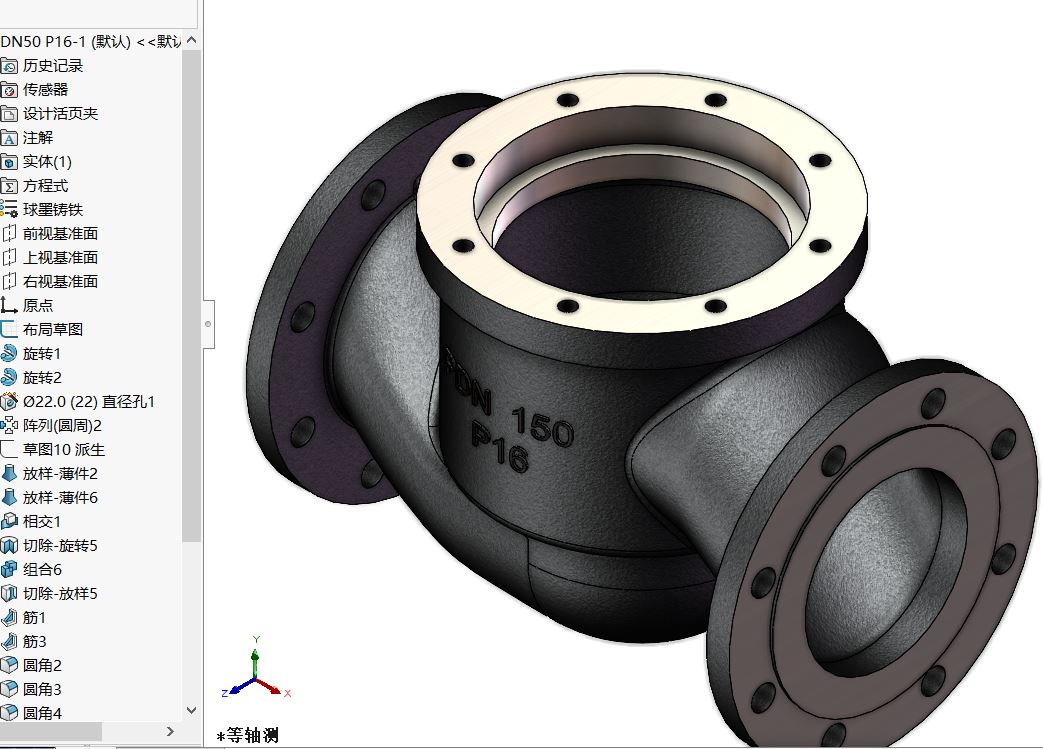Click the 右视基准面 plane icon
The image size is (1043, 749).
coord(9,281)
